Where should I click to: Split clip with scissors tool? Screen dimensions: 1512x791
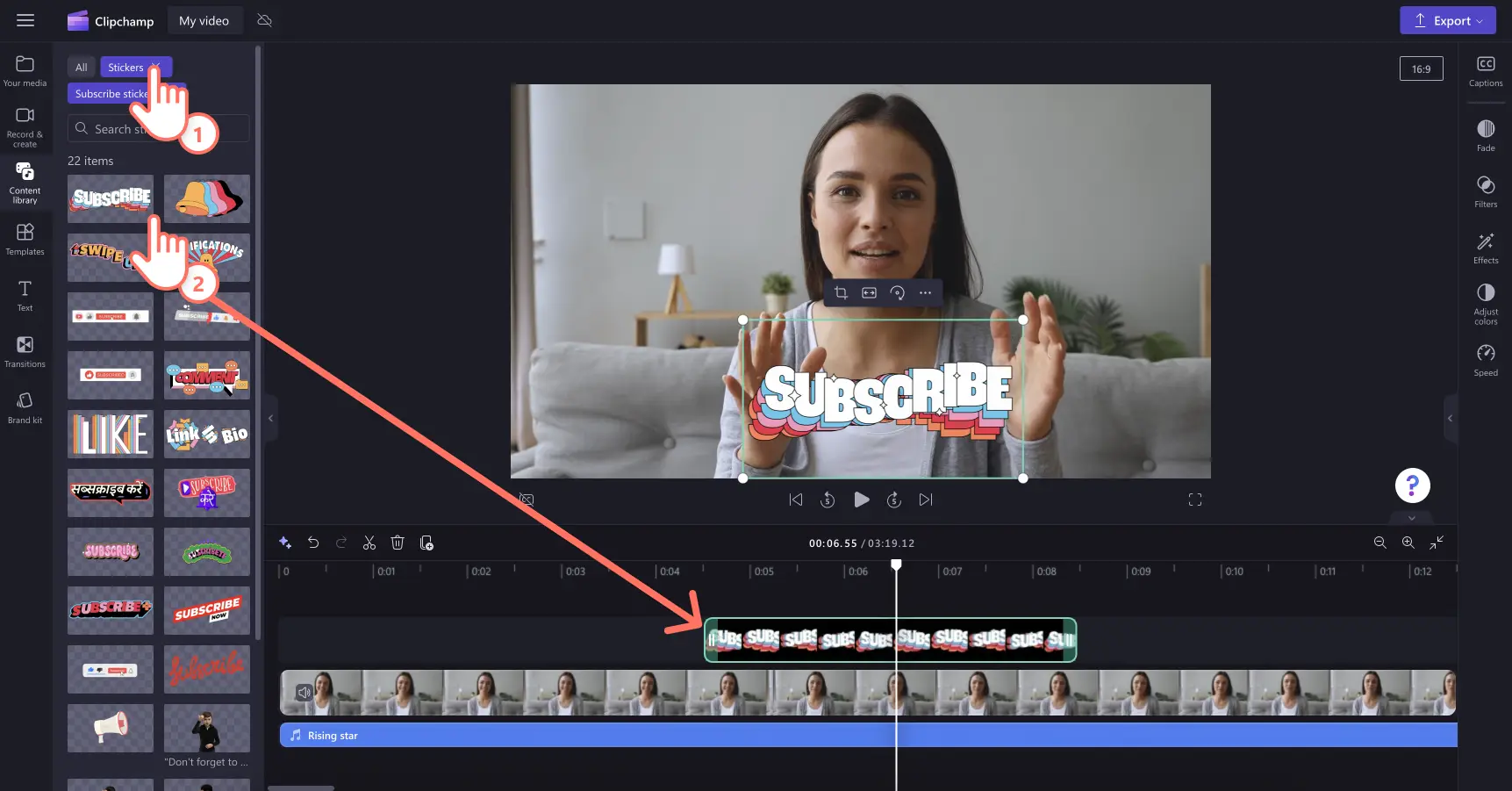[369, 543]
